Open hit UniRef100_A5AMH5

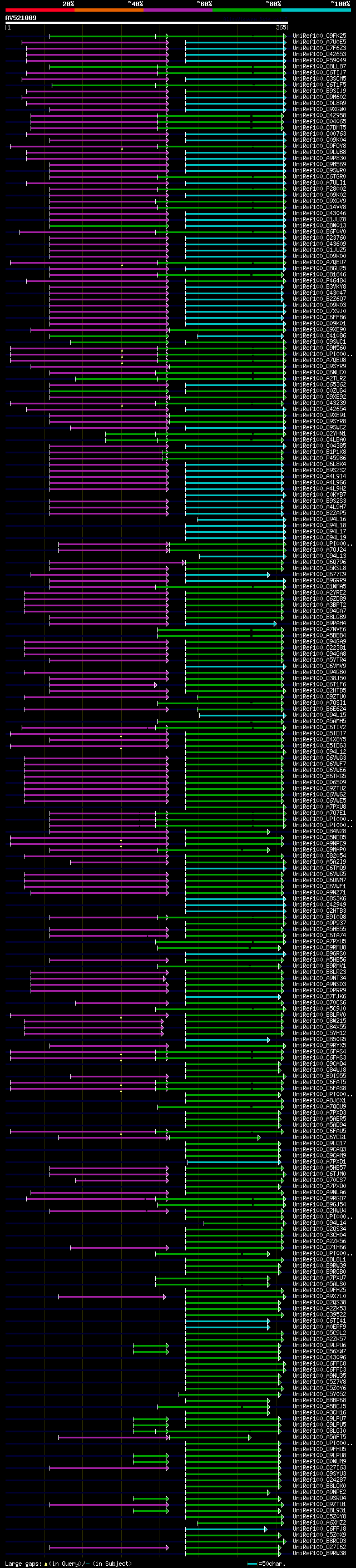pyautogui.click(x=319, y=721)
